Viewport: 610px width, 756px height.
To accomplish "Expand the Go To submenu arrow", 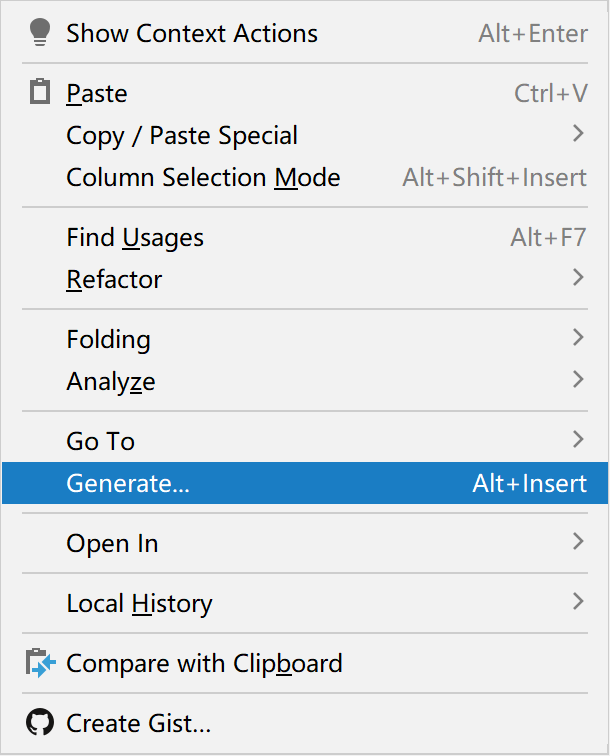I will [x=578, y=440].
